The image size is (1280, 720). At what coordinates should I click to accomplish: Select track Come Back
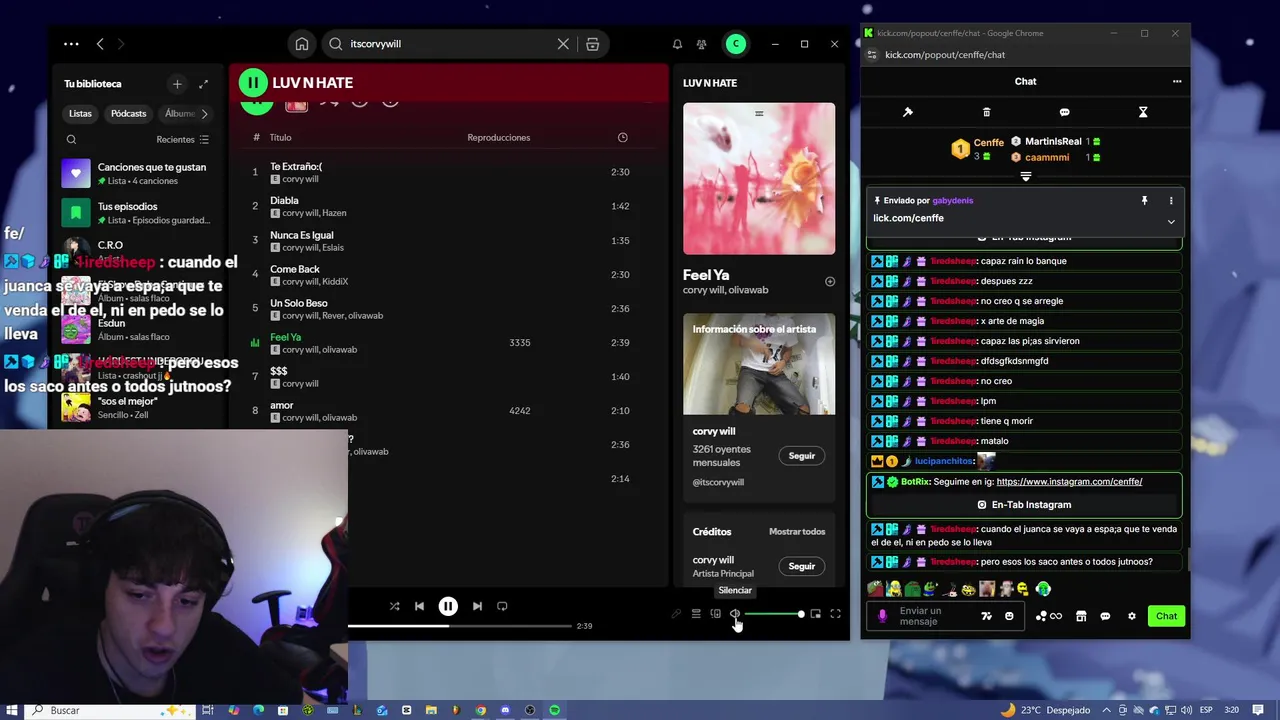pyautogui.click(x=448, y=274)
